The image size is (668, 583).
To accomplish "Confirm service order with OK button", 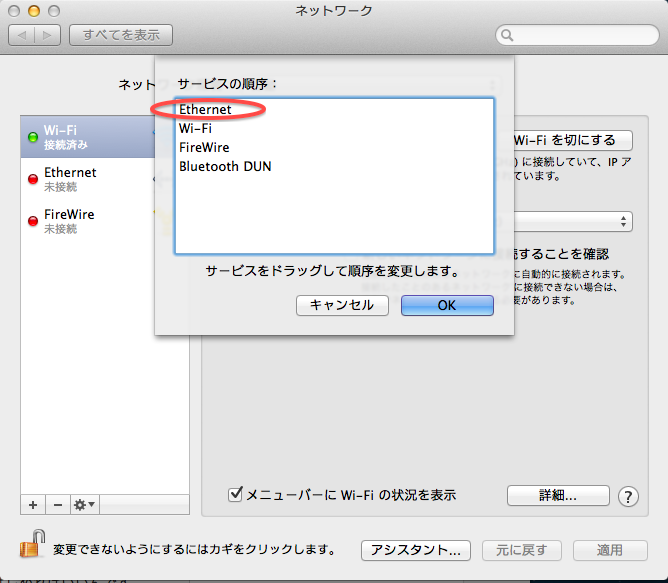I will [x=447, y=305].
